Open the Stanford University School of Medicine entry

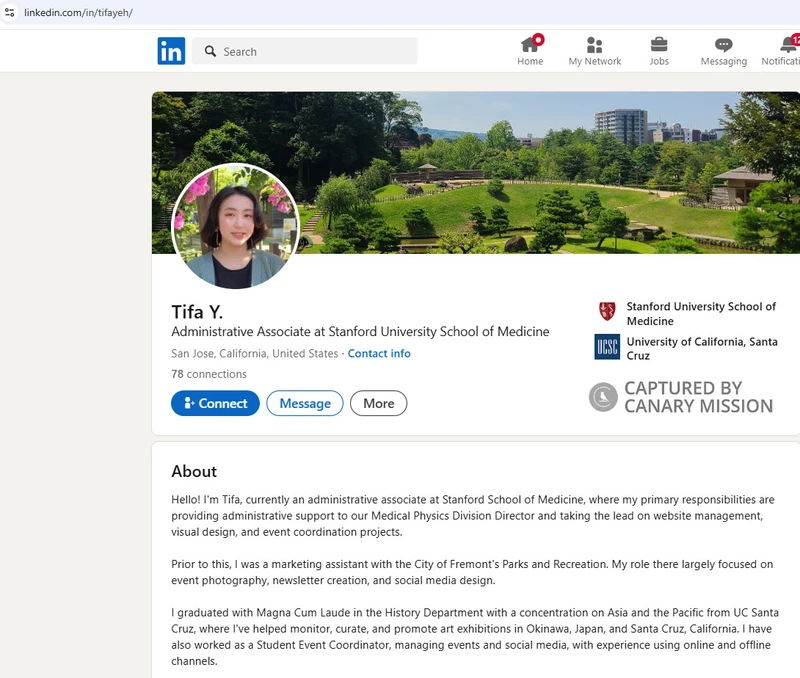click(686, 313)
